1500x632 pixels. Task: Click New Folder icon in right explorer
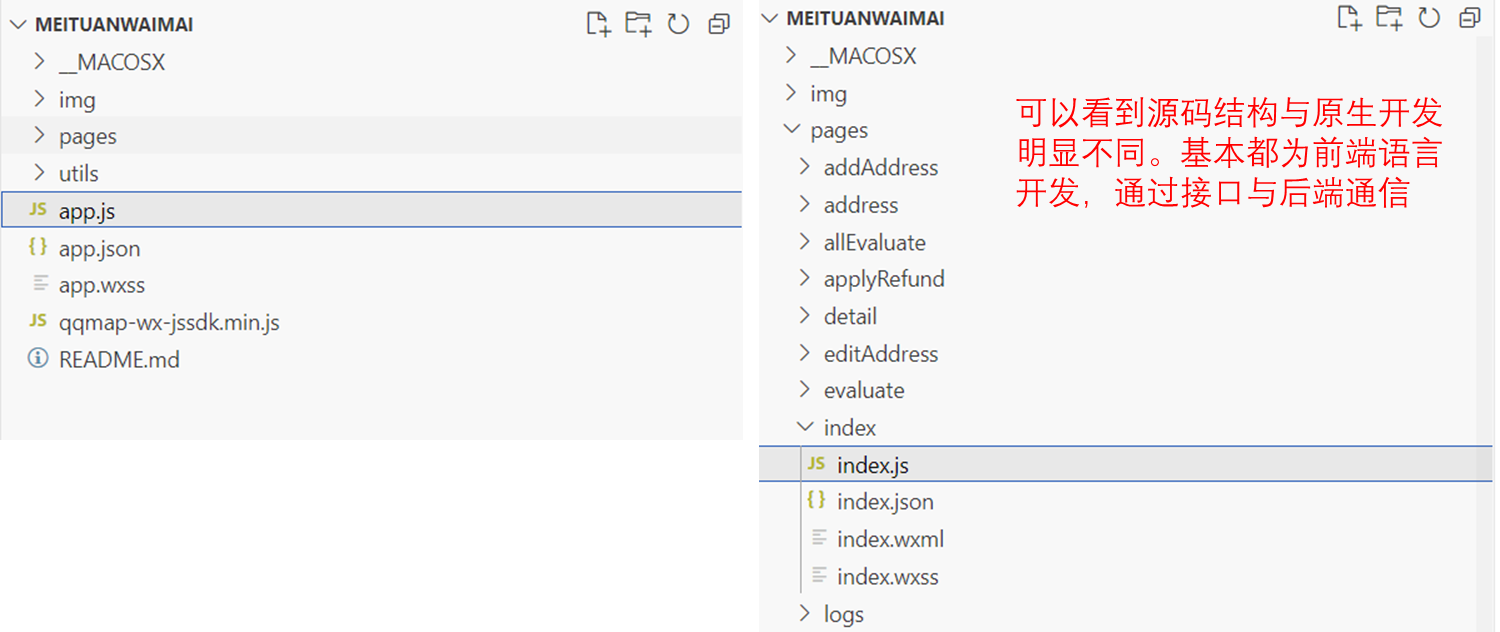pos(1389,17)
